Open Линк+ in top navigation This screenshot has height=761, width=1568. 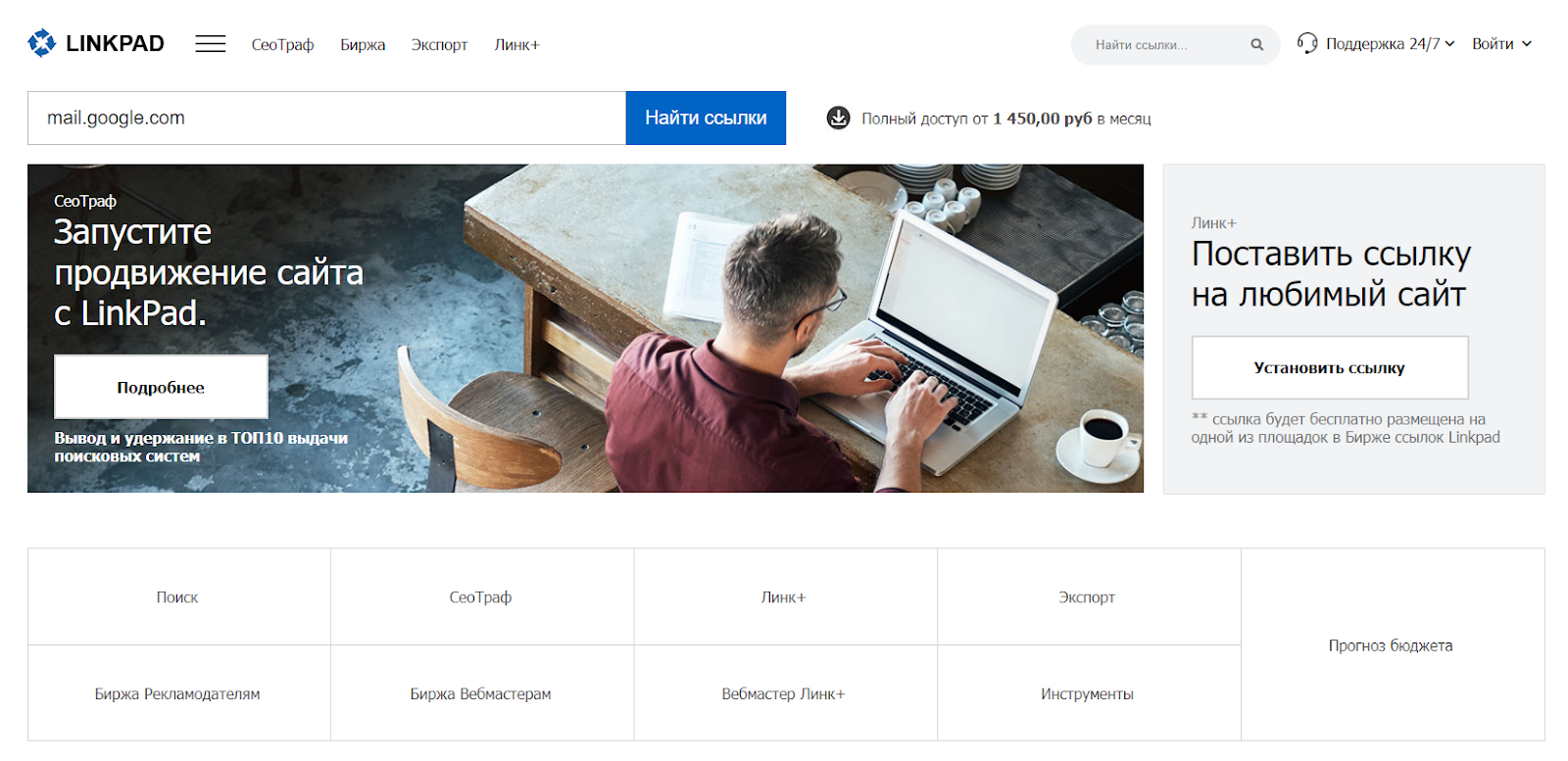pos(516,45)
